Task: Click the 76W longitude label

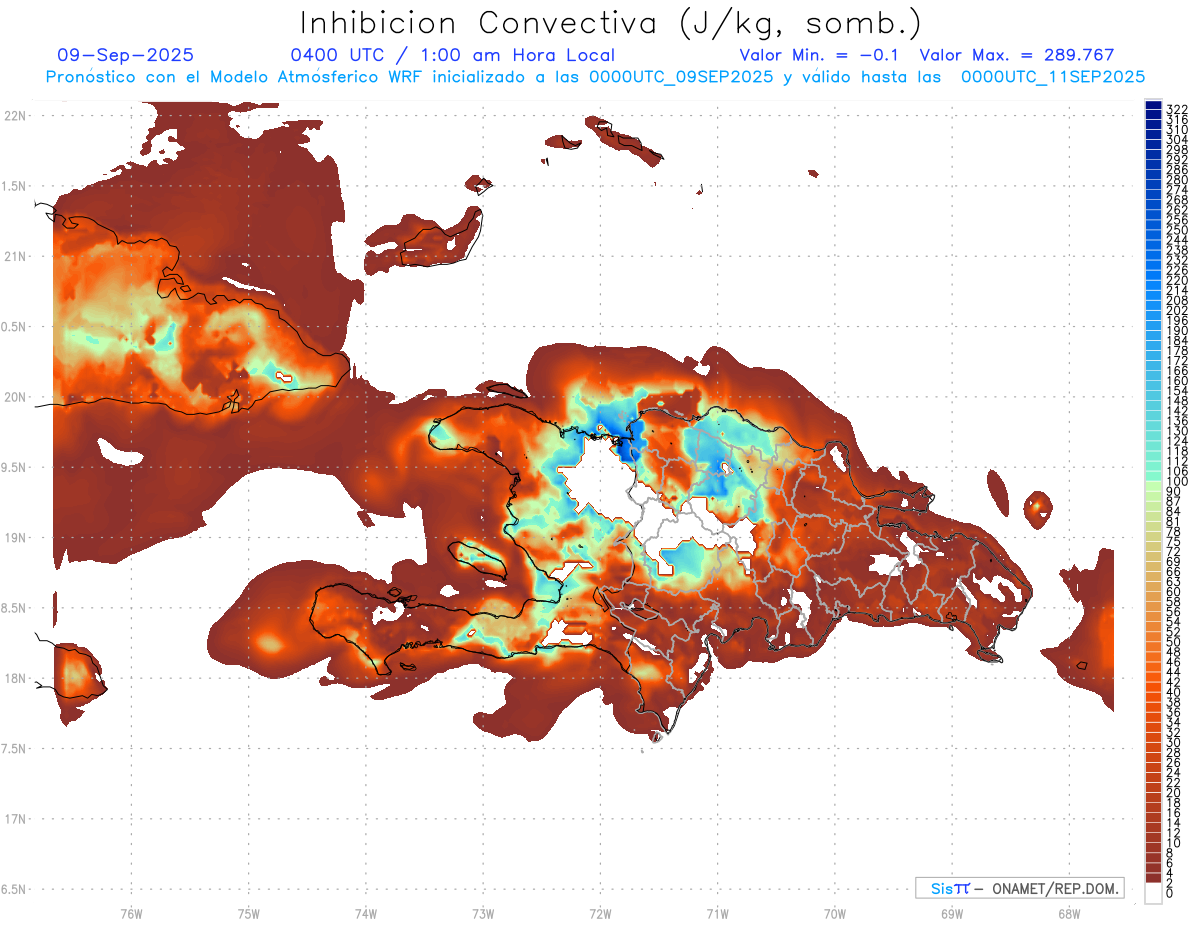Action: coord(131,913)
